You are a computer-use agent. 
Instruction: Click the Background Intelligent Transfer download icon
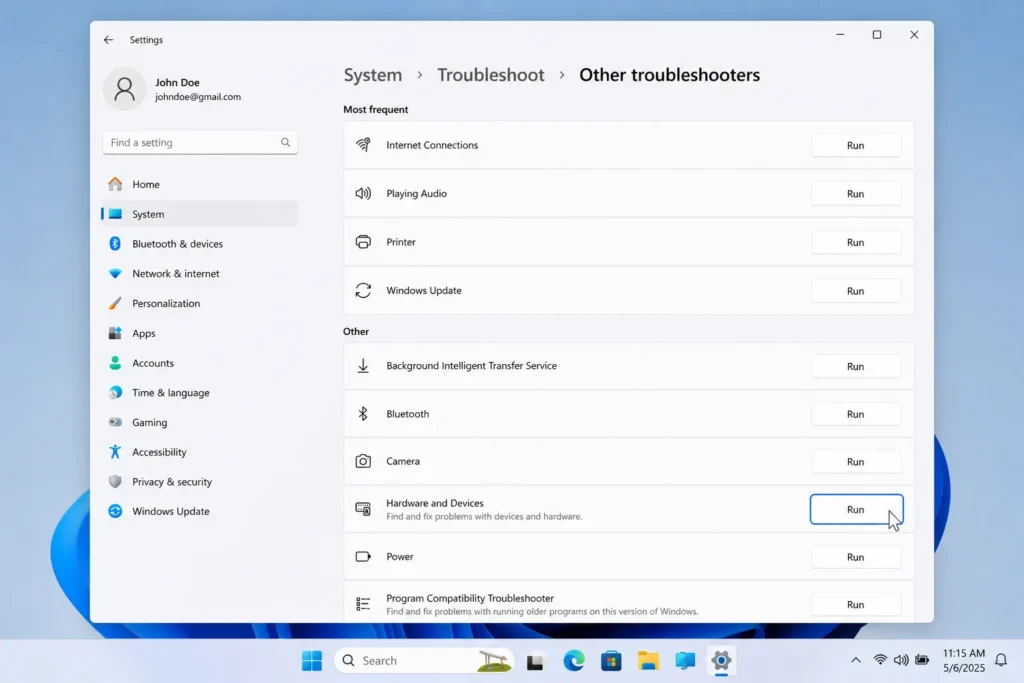[363, 366]
